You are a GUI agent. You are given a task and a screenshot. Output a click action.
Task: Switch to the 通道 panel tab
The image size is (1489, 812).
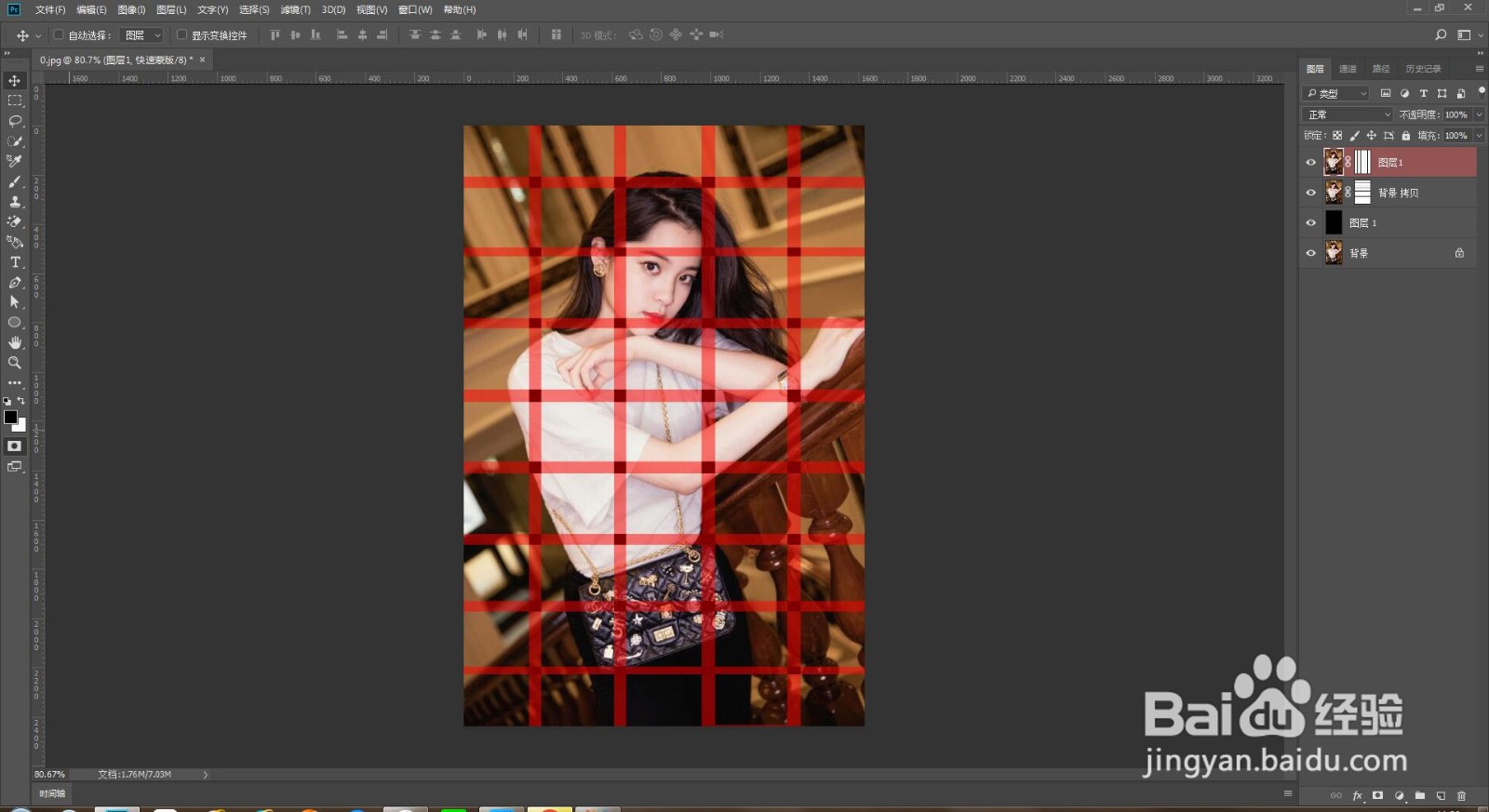pyautogui.click(x=1348, y=69)
